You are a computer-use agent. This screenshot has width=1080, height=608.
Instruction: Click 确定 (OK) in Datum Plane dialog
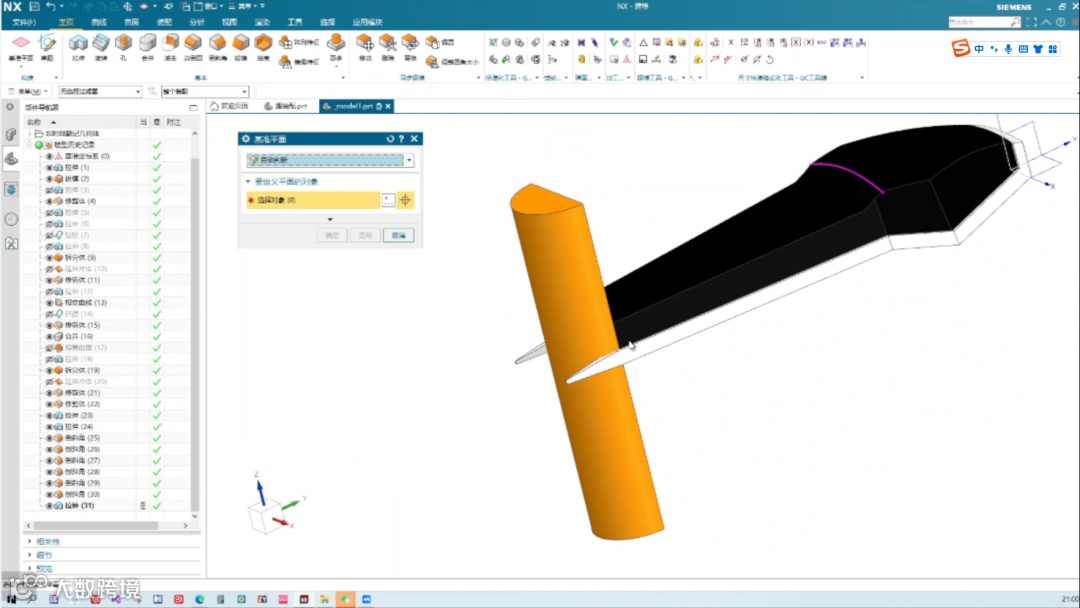click(332, 235)
